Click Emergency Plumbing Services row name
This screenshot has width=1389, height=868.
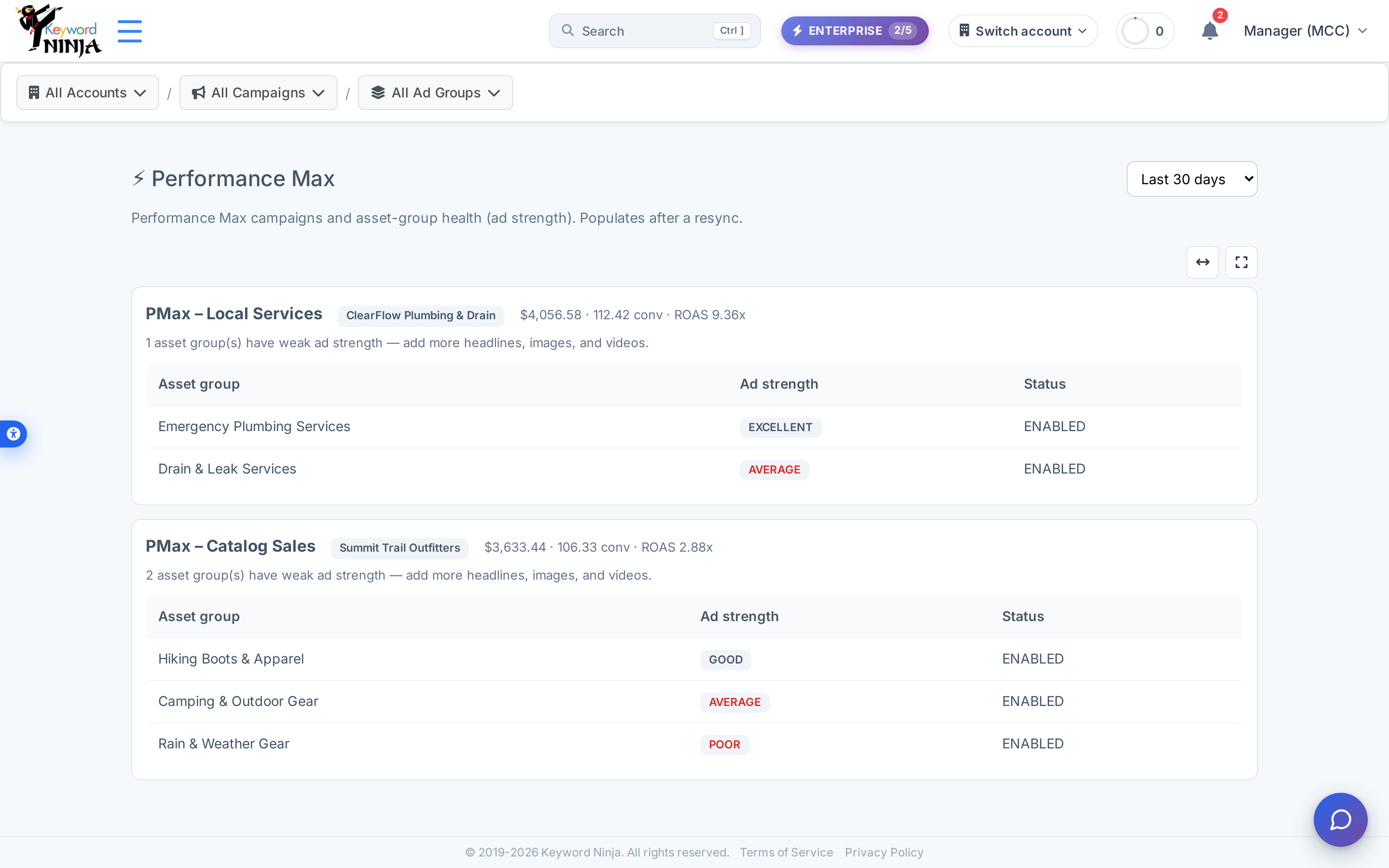tap(254, 427)
